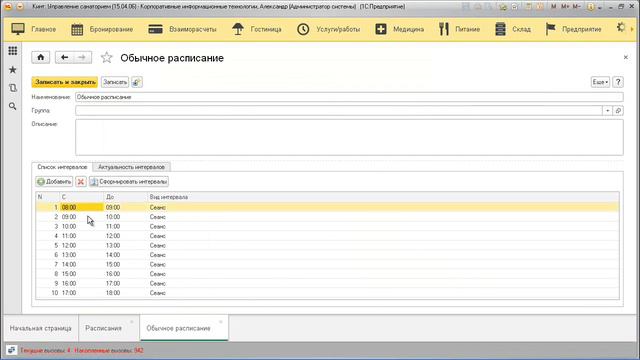This screenshot has width=640, height=360.
Task: Click the M- button in title bar
Action: pos(576,7)
